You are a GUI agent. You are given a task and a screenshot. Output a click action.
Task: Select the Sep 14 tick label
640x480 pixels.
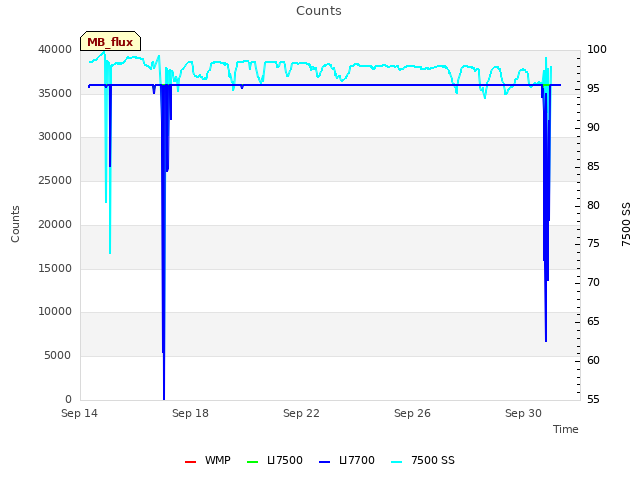click(x=80, y=413)
